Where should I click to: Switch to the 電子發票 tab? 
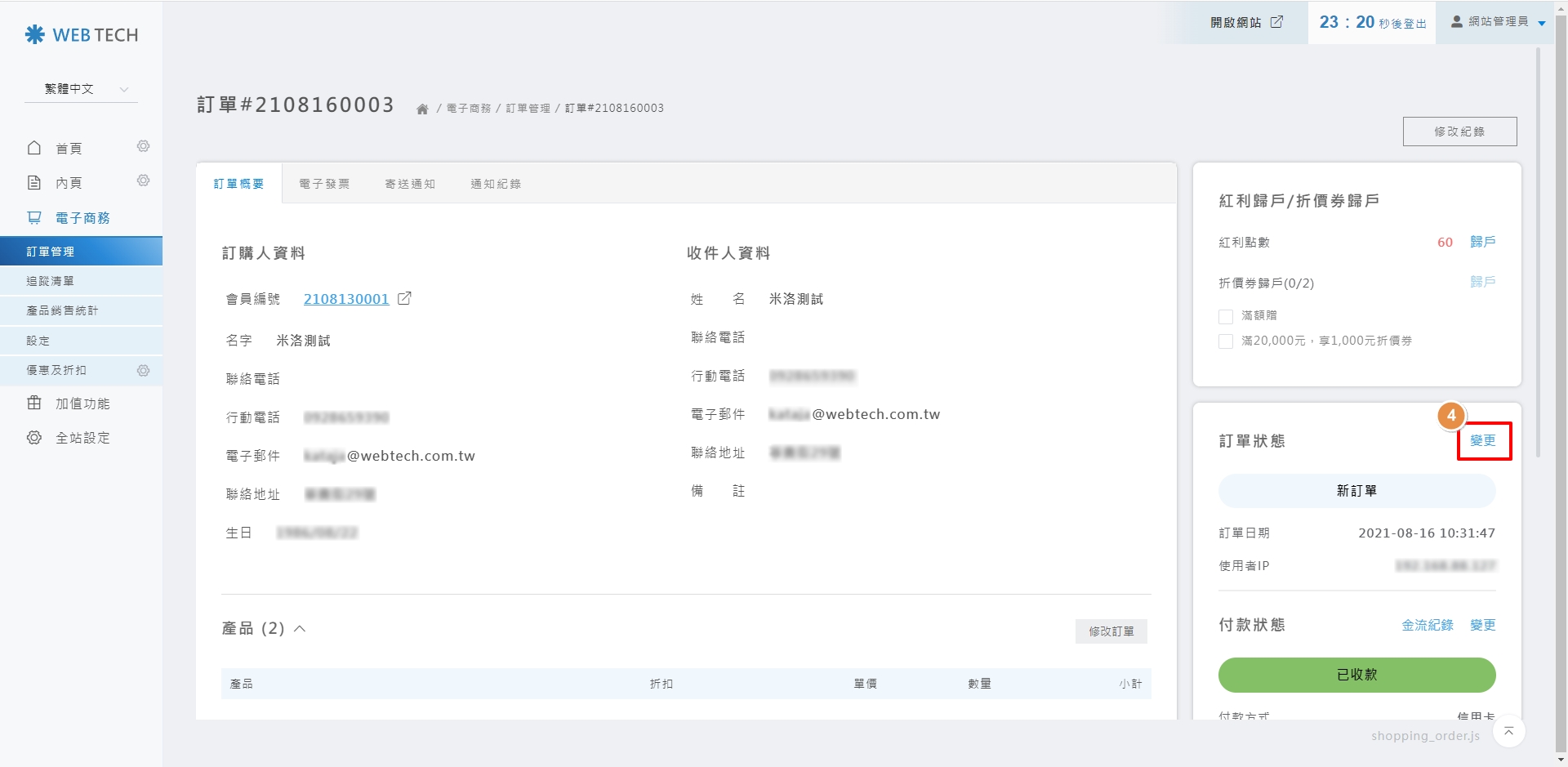coord(324,184)
